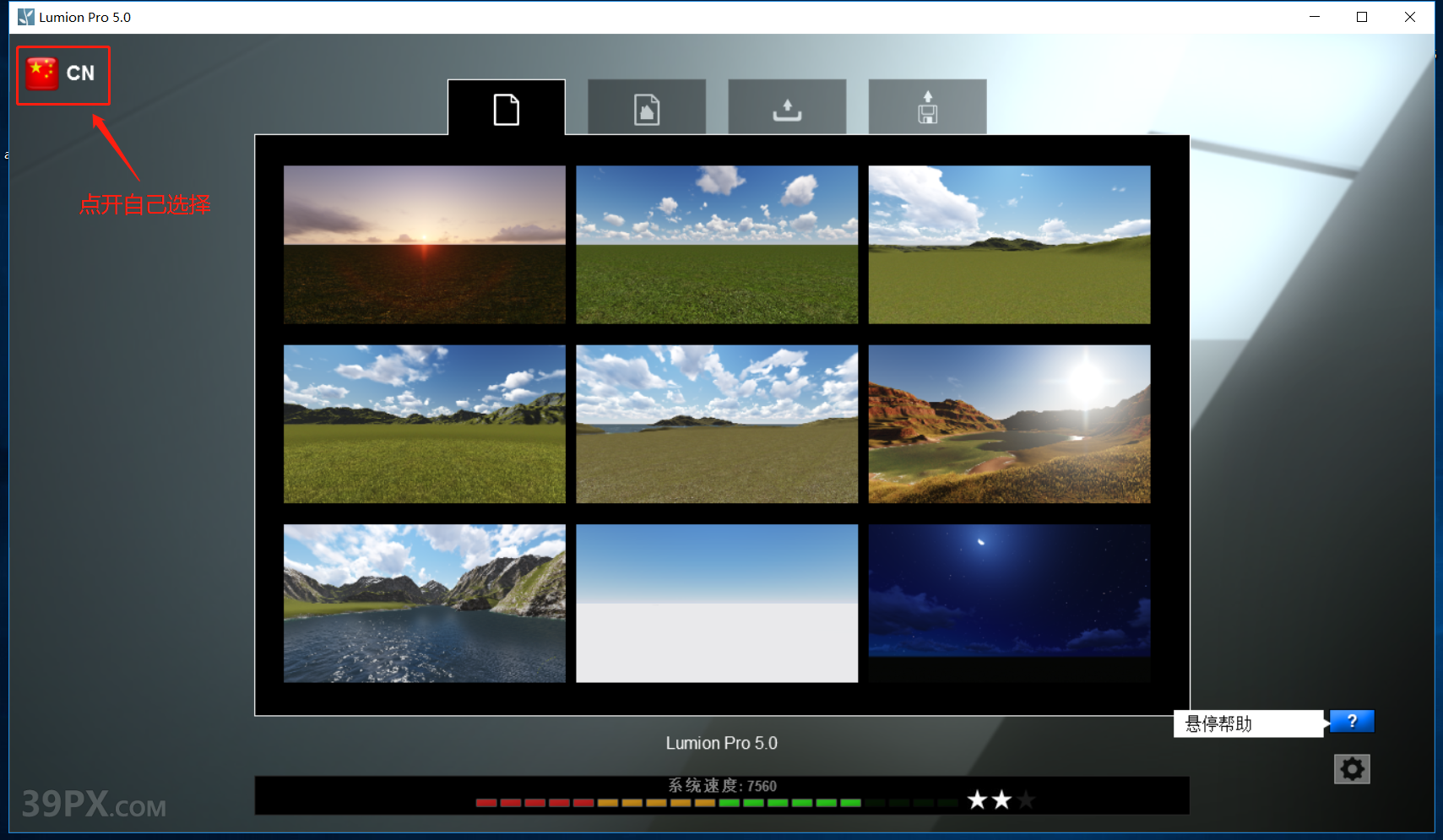Open settings with the gear icon
This screenshot has width=1443, height=840.
click(1352, 769)
